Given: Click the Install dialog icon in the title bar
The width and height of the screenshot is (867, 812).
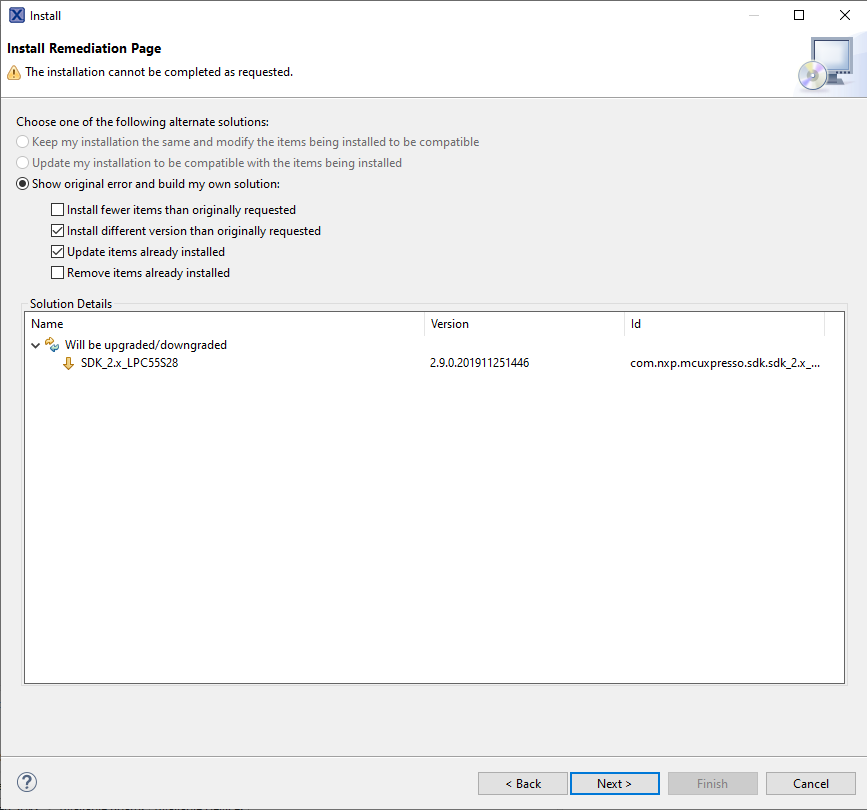Looking at the screenshot, I should pyautogui.click(x=14, y=15).
